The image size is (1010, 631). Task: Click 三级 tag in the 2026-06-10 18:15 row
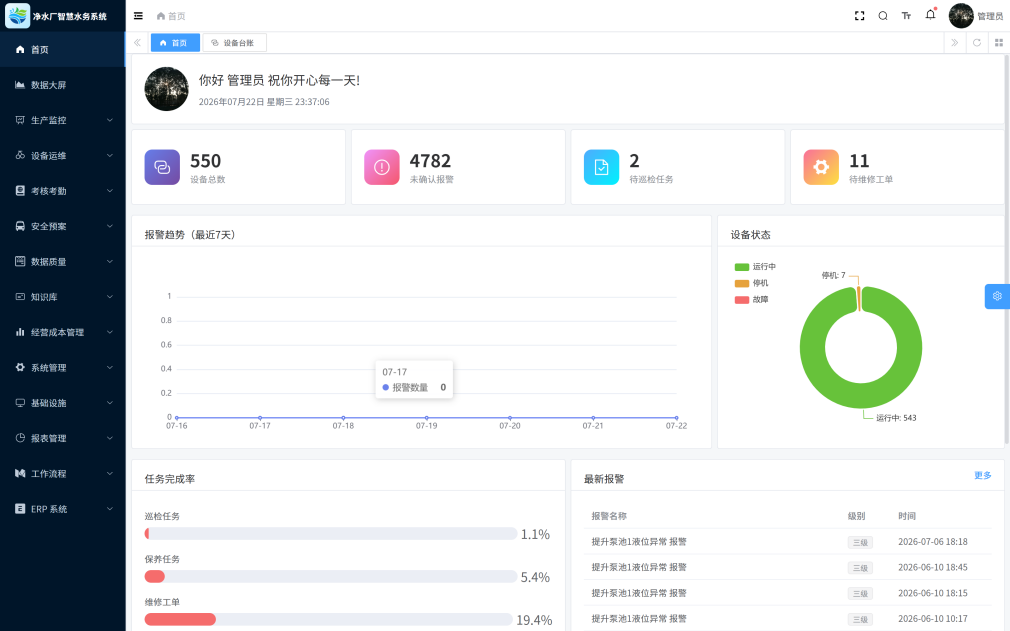860,594
